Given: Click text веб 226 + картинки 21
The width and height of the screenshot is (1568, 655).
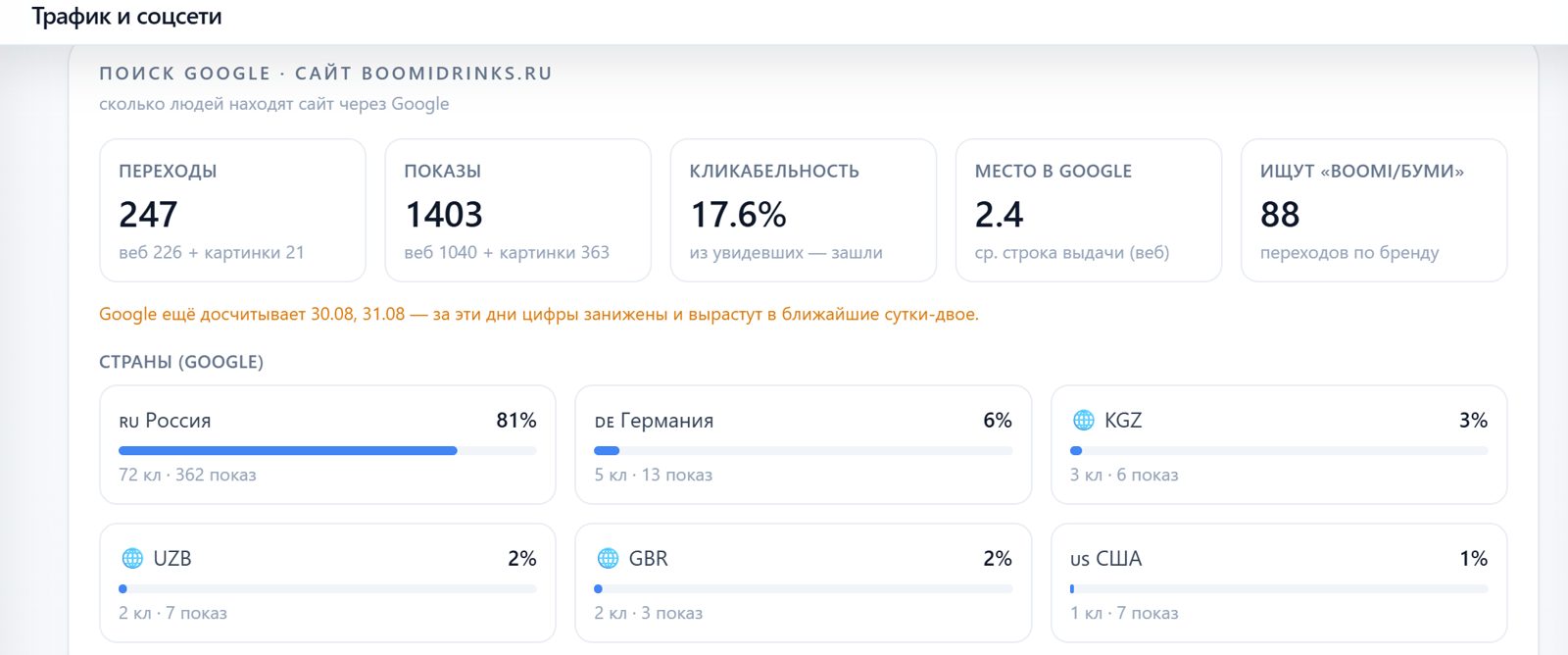Looking at the screenshot, I should tap(212, 253).
